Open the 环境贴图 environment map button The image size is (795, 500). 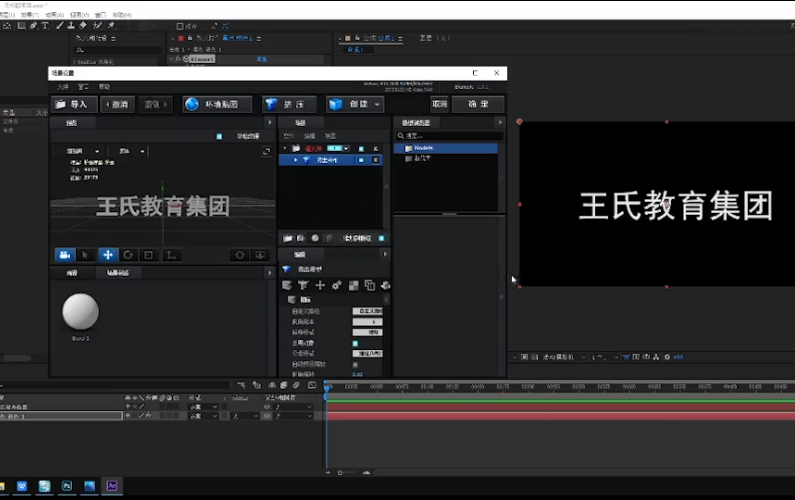point(217,104)
